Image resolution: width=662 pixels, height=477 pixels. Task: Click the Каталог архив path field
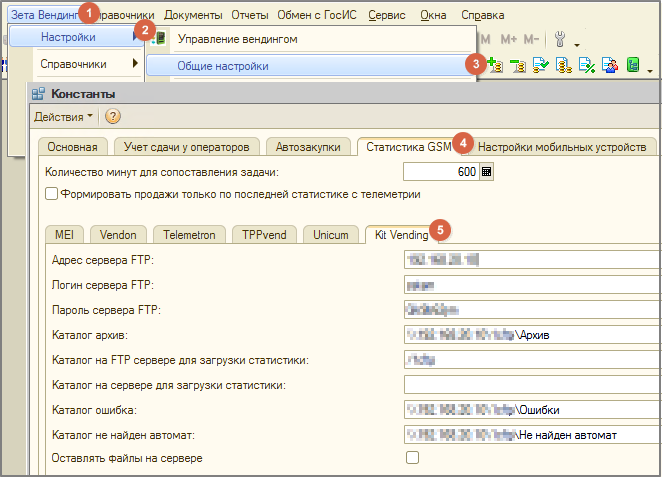point(533,335)
